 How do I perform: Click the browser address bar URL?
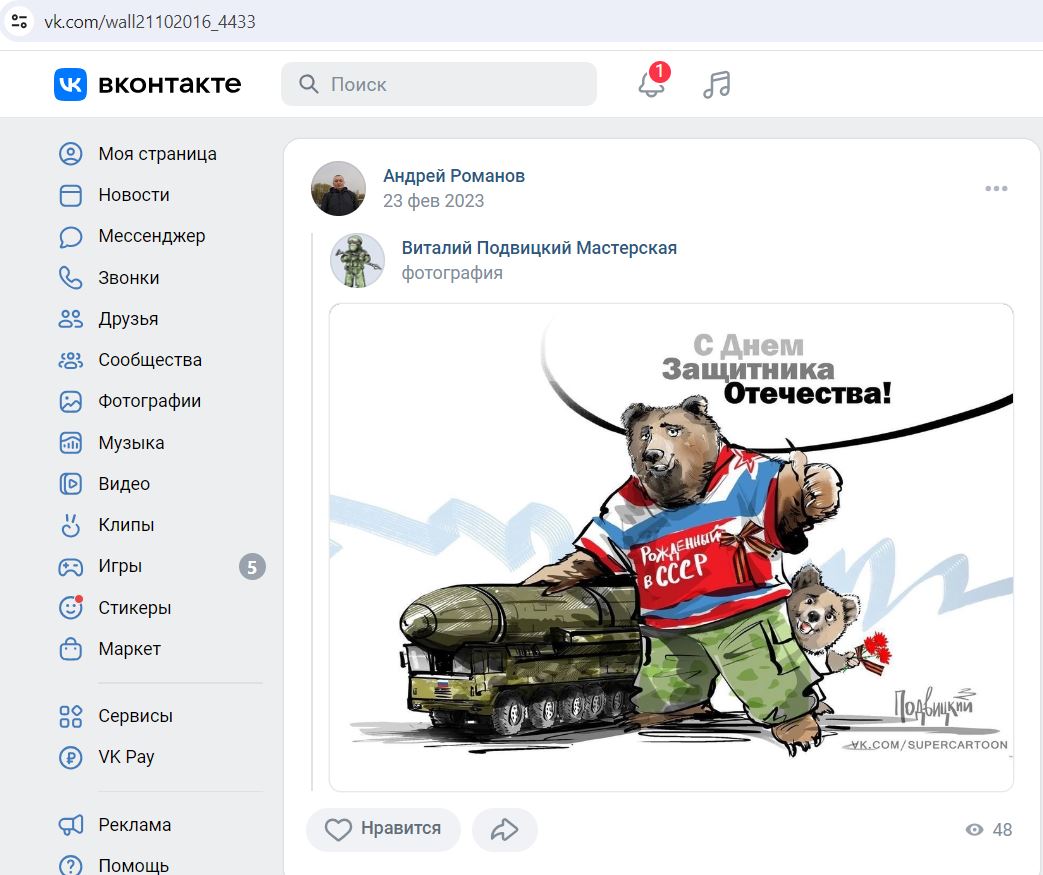(150, 22)
